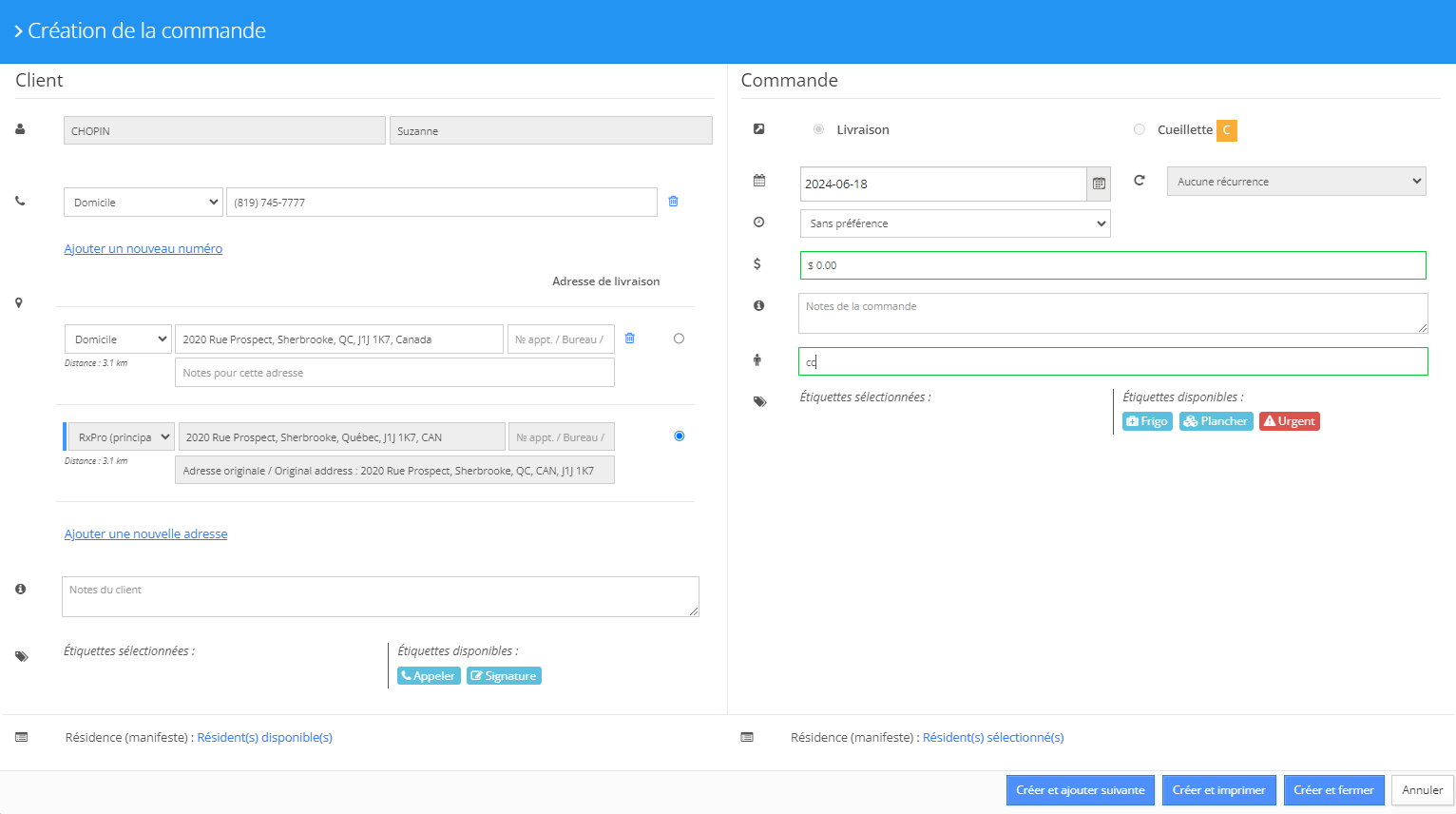The image size is (1456, 814).
Task: Select the Cueillette radio button
Action: (1139, 129)
